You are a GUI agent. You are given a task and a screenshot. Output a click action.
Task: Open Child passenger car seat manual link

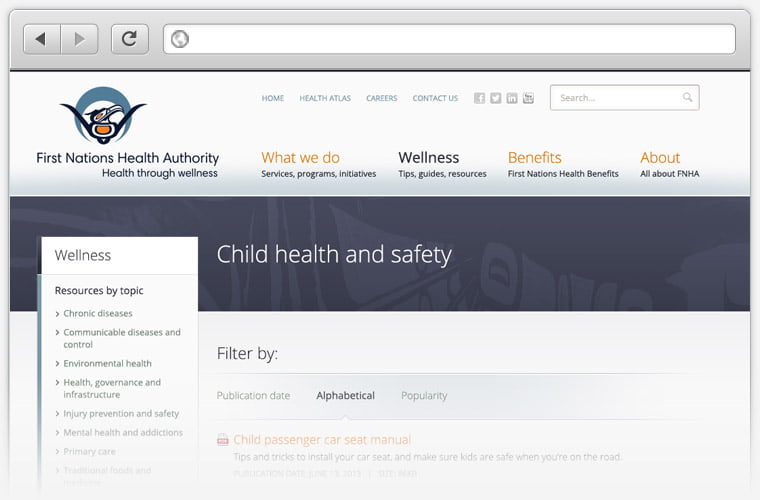click(x=322, y=439)
